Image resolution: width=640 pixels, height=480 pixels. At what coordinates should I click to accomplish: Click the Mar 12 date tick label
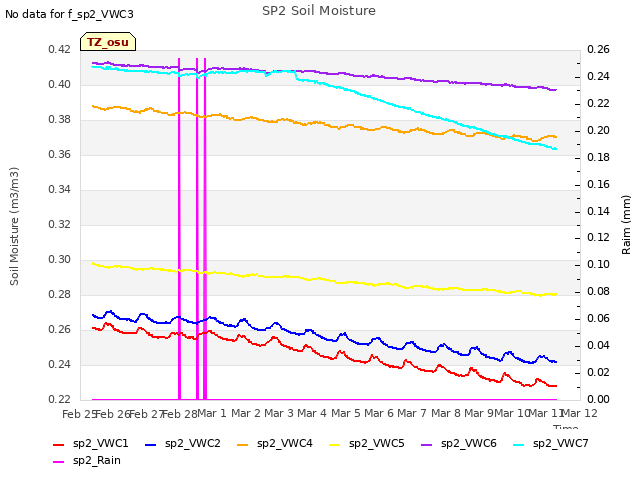[x=580, y=414]
